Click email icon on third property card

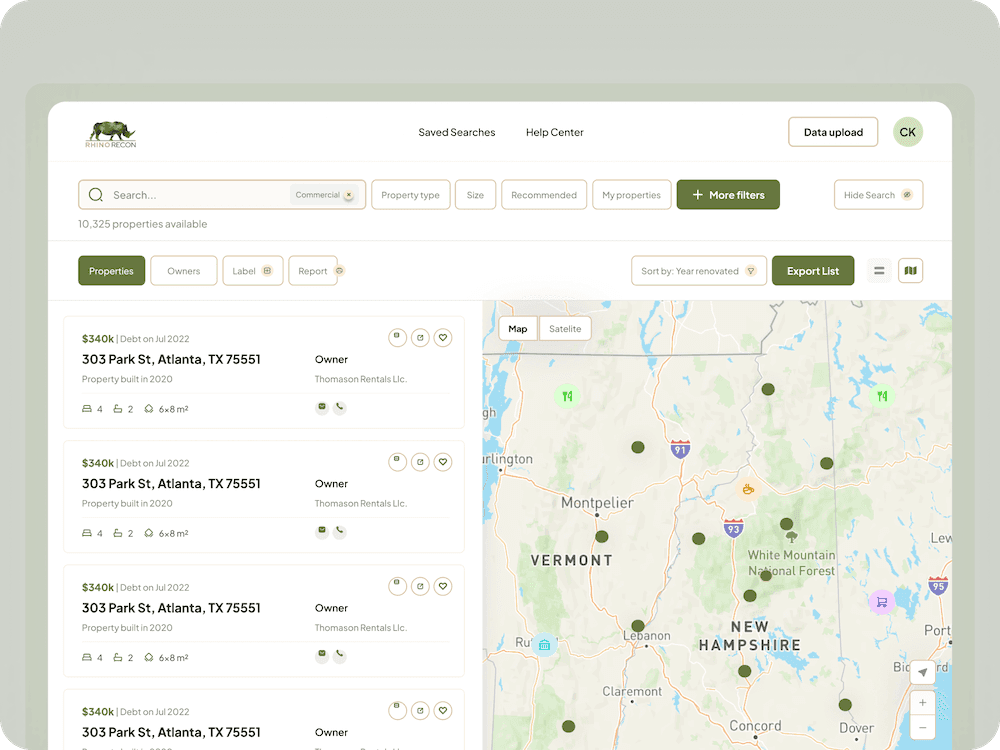(x=322, y=654)
